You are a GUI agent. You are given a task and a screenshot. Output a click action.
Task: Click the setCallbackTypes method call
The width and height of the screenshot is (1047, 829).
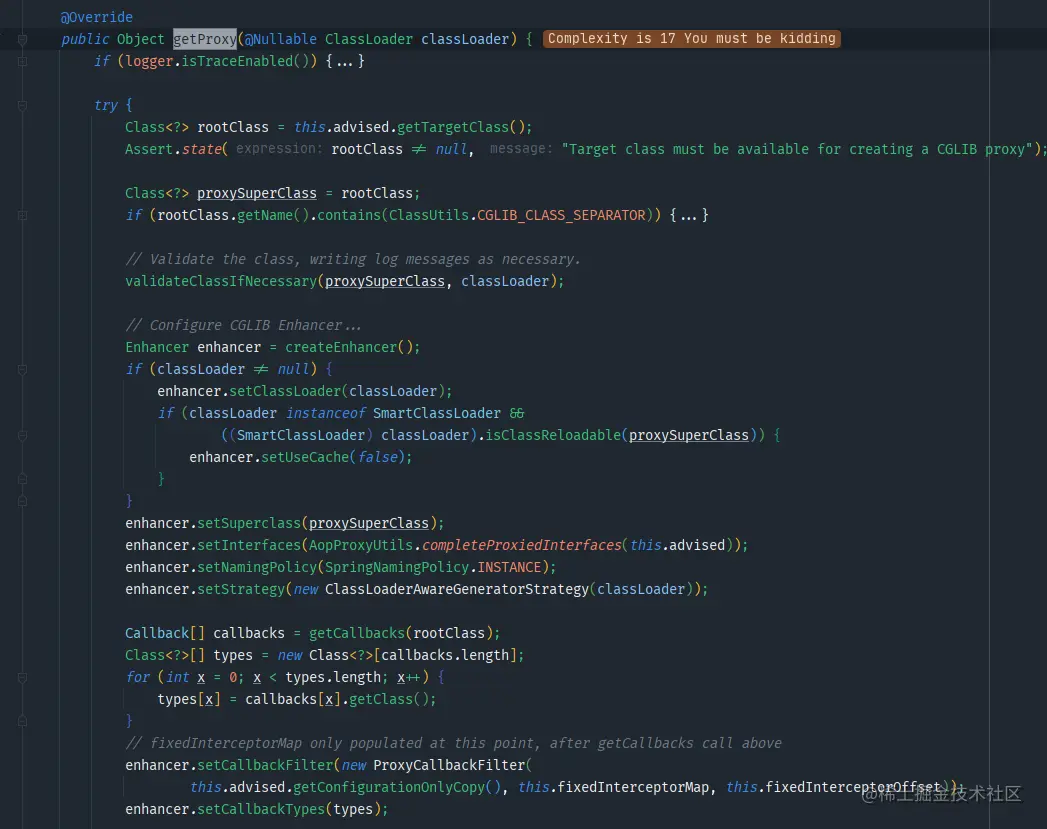(260, 810)
